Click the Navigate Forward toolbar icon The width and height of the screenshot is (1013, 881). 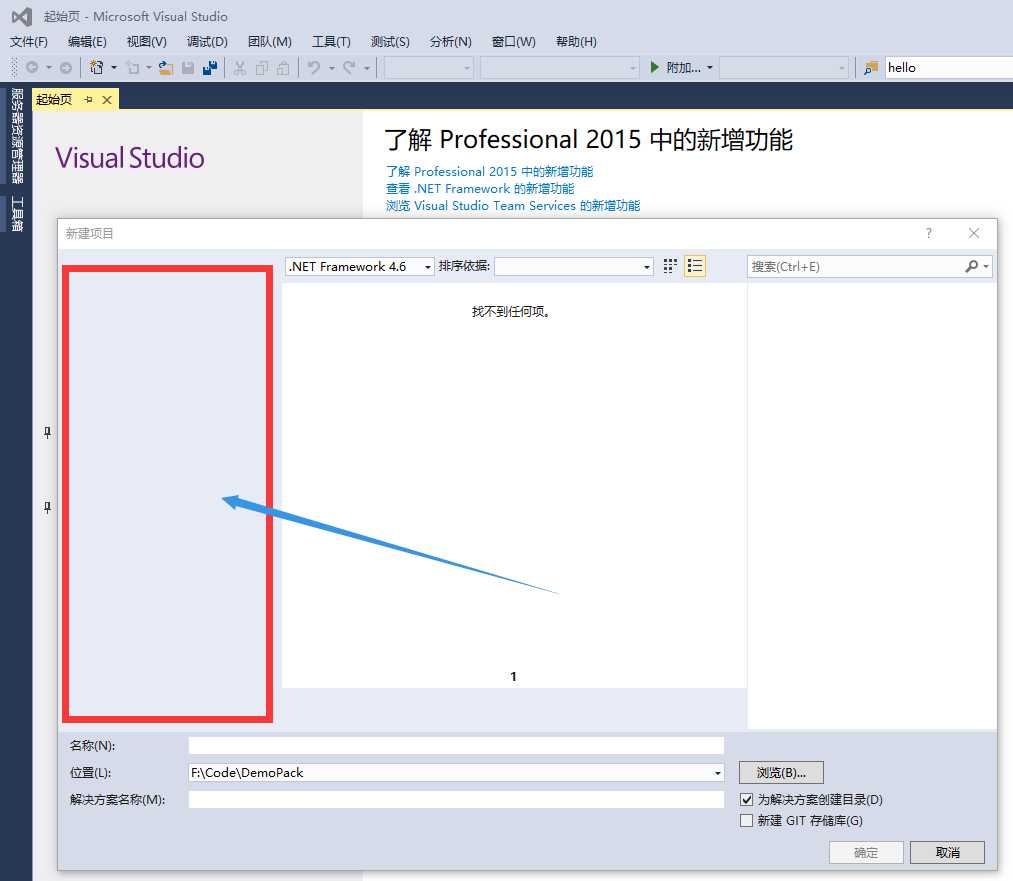click(65, 67)
